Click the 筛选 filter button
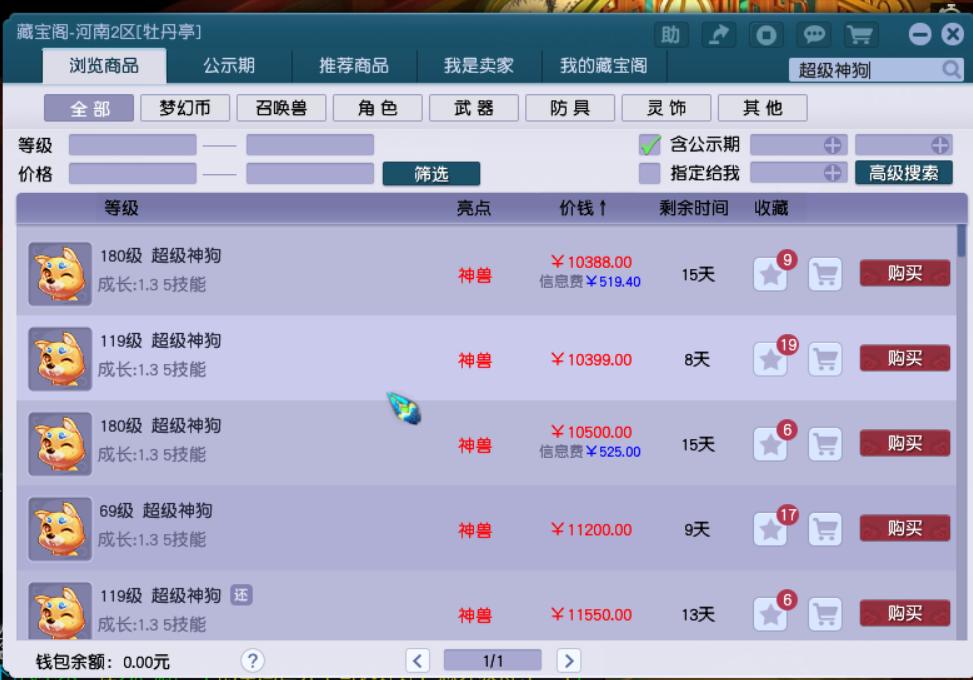Viewport: 973px width, 680px height. tap(431, 172)
